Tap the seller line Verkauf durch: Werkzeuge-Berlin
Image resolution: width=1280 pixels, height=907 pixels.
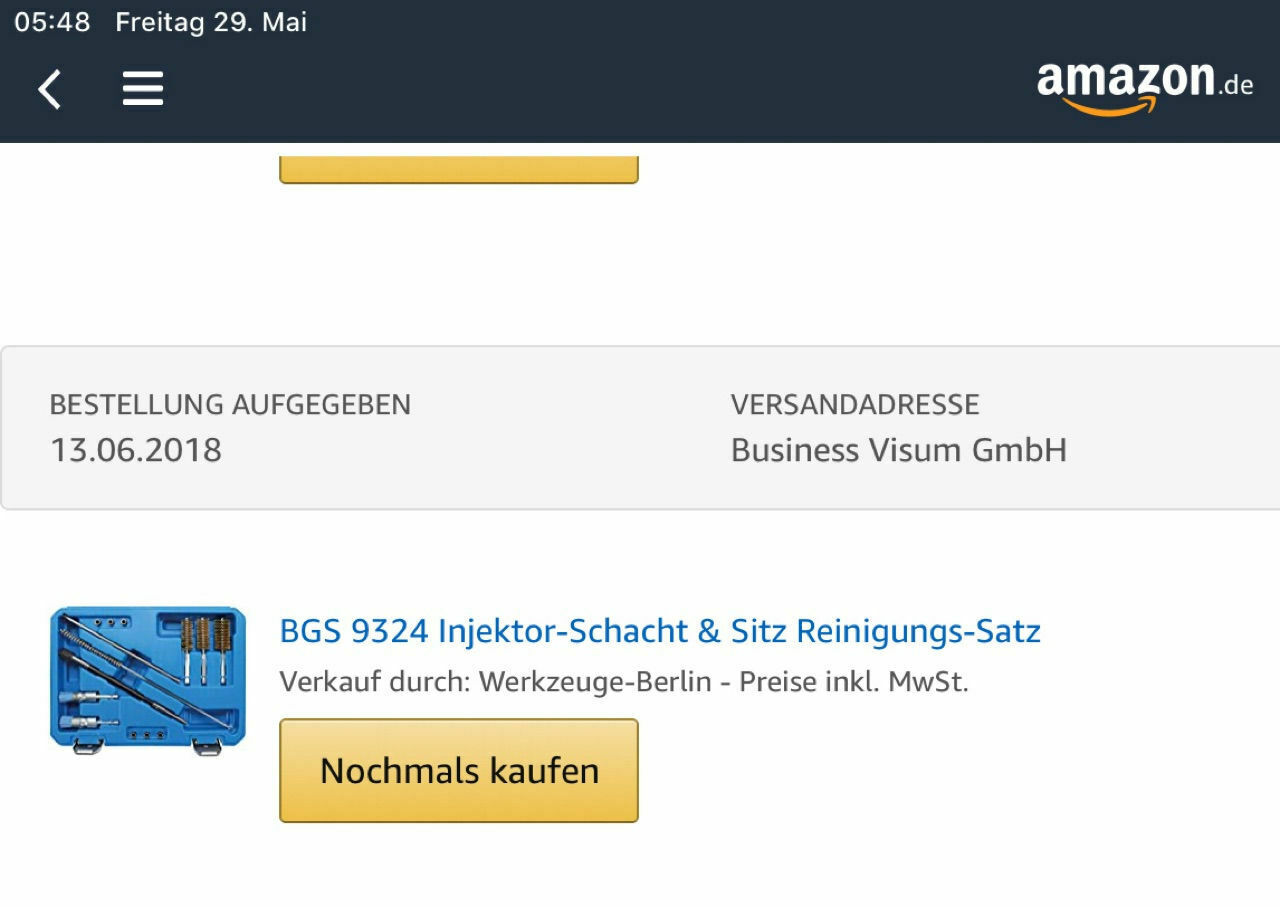click(x=495, y=682)
